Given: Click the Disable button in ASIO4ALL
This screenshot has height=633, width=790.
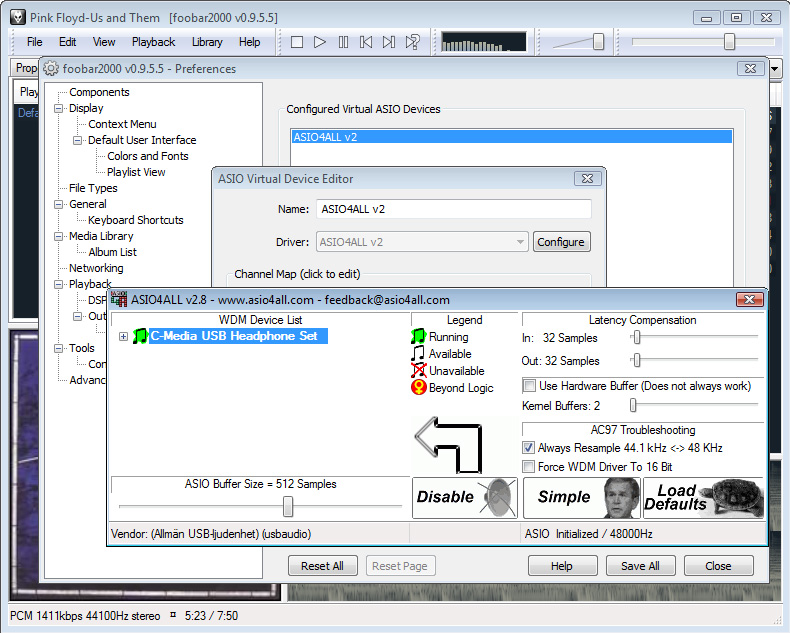Looking at the screenshot, I should click(465, 497).
